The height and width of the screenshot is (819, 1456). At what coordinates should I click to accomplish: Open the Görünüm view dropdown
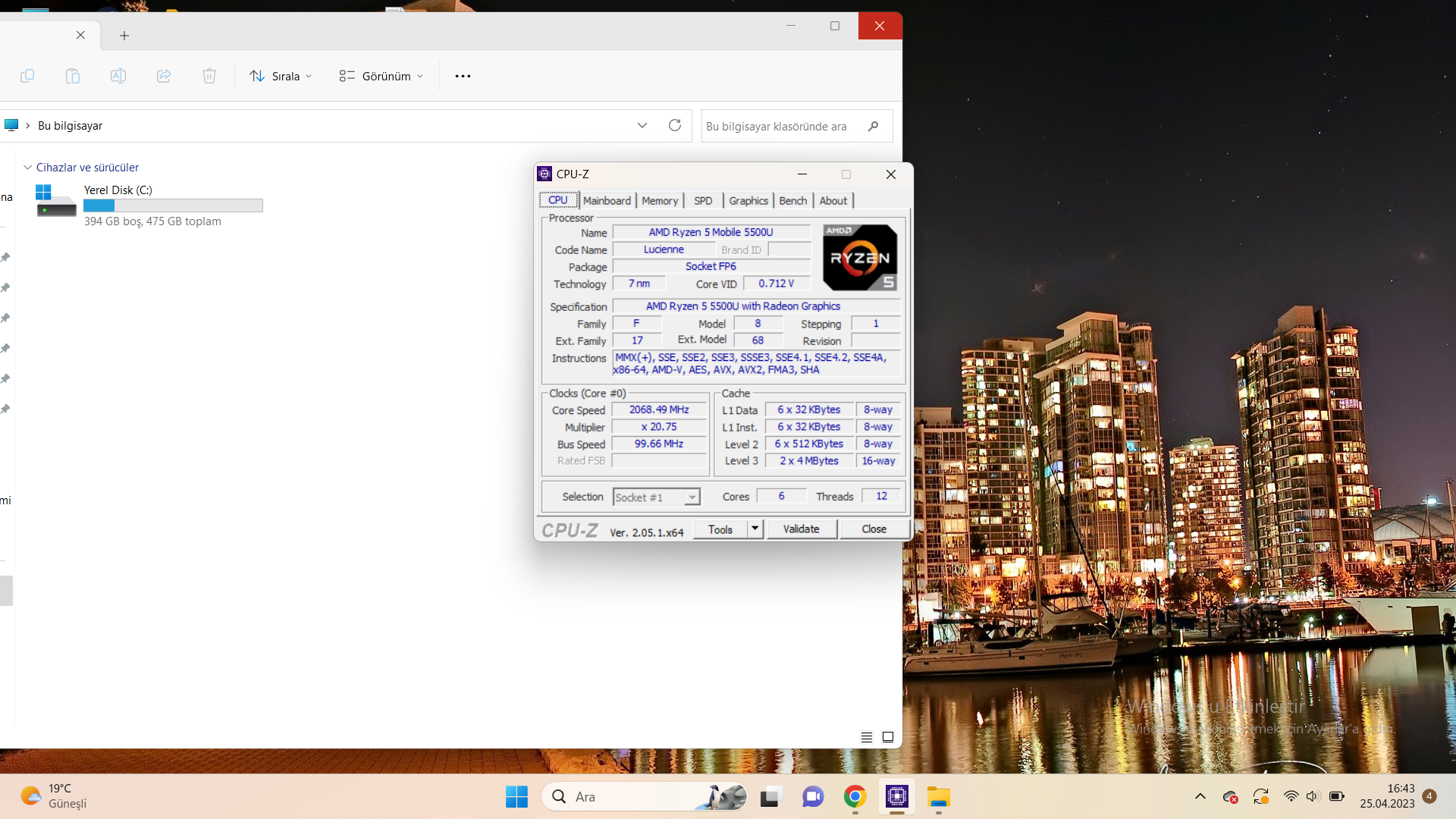pyautogui.click(x=381, y=76)
